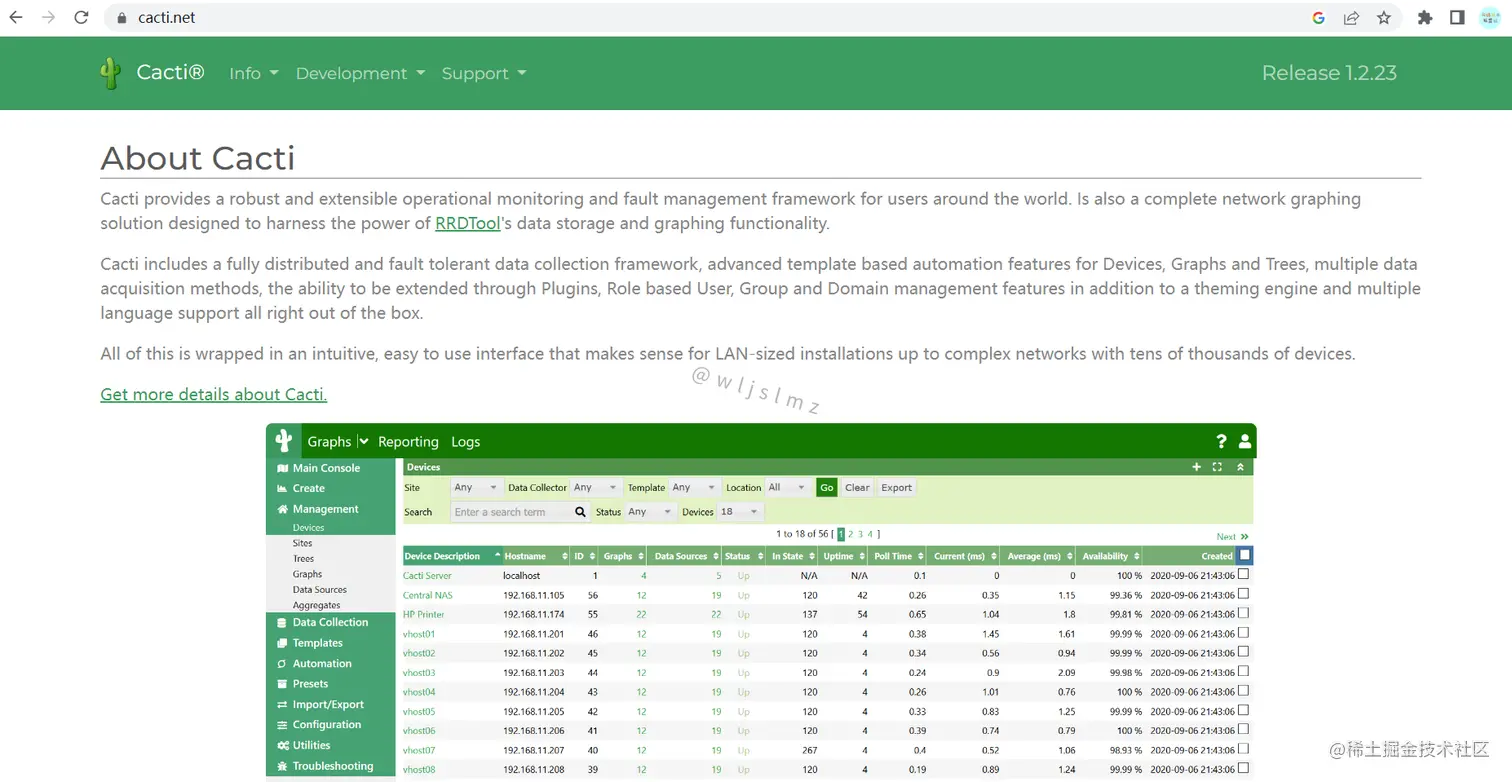Open the Graphs tab in console
The image size is (1512, 782).
[x=329, y=441]
